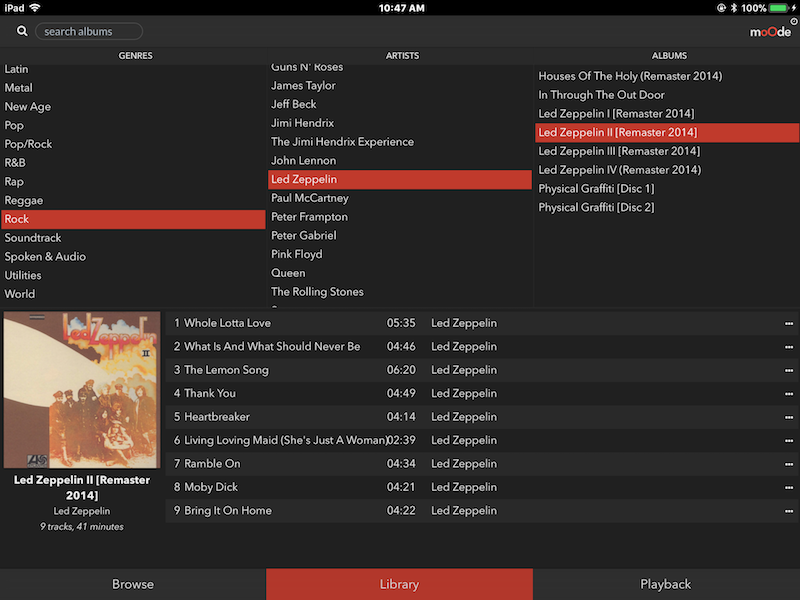This screenshot has height=600, width=800.
Task: Open options for Living Loving Maid track
Action: point(789,441)
